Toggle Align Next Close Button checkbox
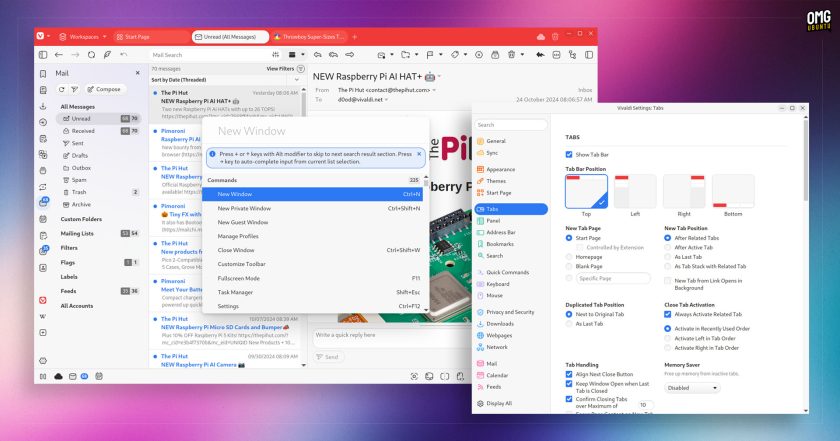This screenshot has width=840, height=441. [x=569, y=375]
